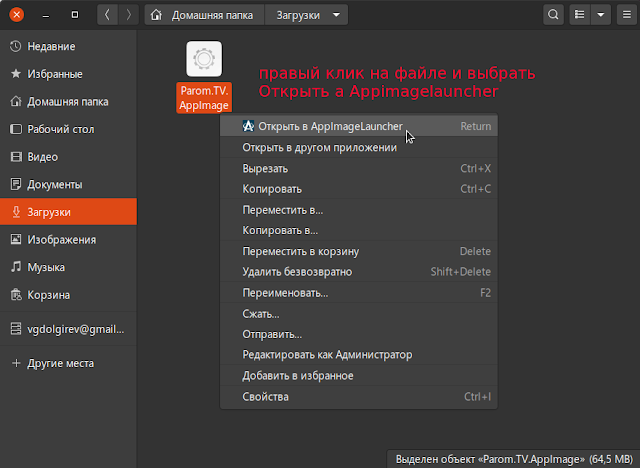The image size is (640, 468).
Task: Choose Открыть в AppImageLauncher from context menu
Action: click(359, 126)
